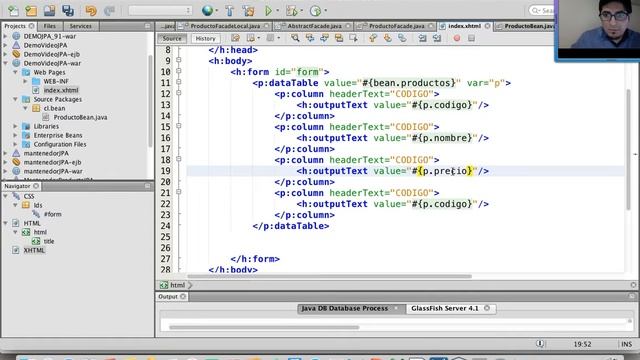Expand the Configuration Files node
This screenshot has width=640, height=360.
16,144
